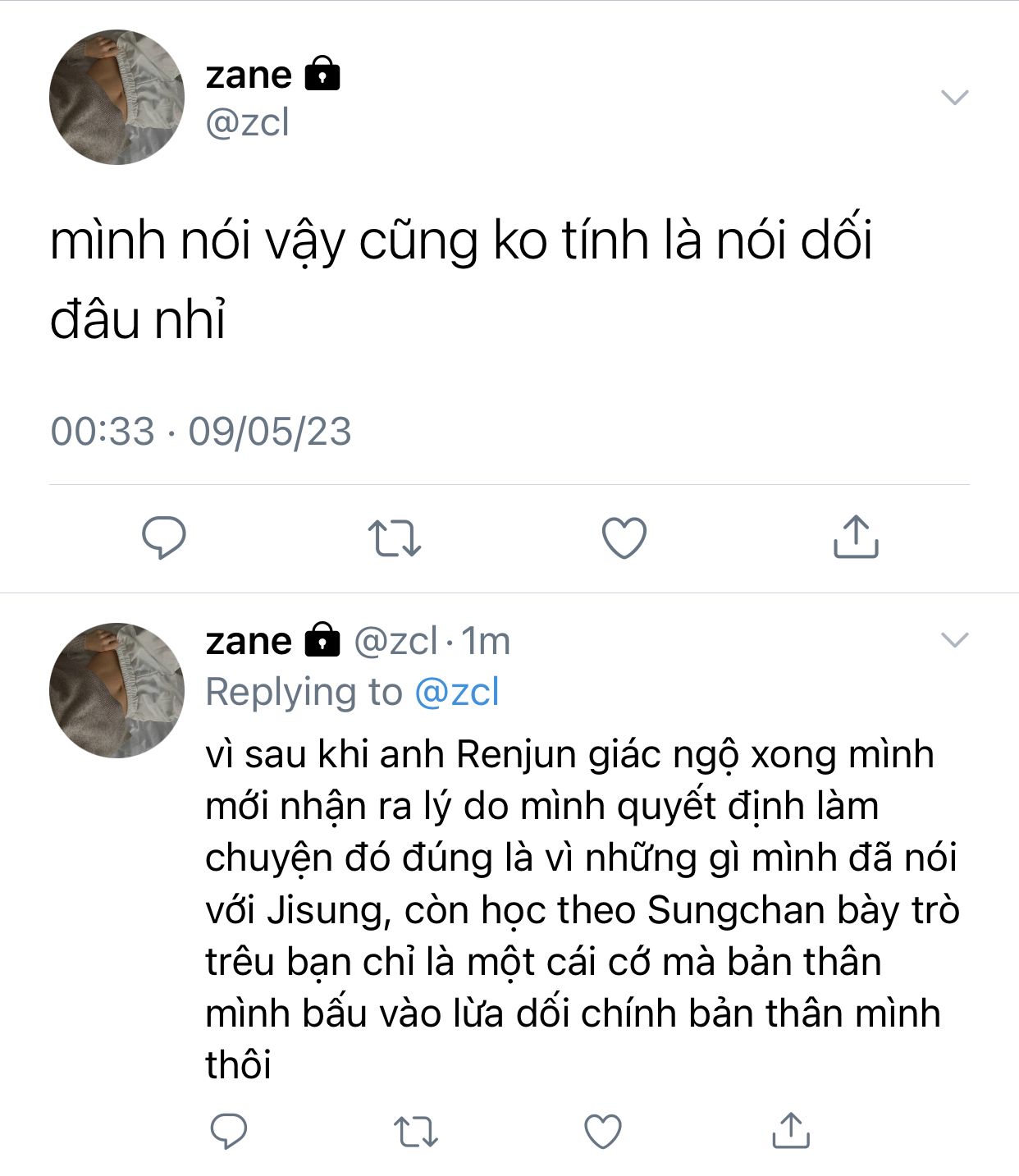Expand reply tweet options chevron
The width and height of the screenshot is (1019, 1176).
[955, 639]
